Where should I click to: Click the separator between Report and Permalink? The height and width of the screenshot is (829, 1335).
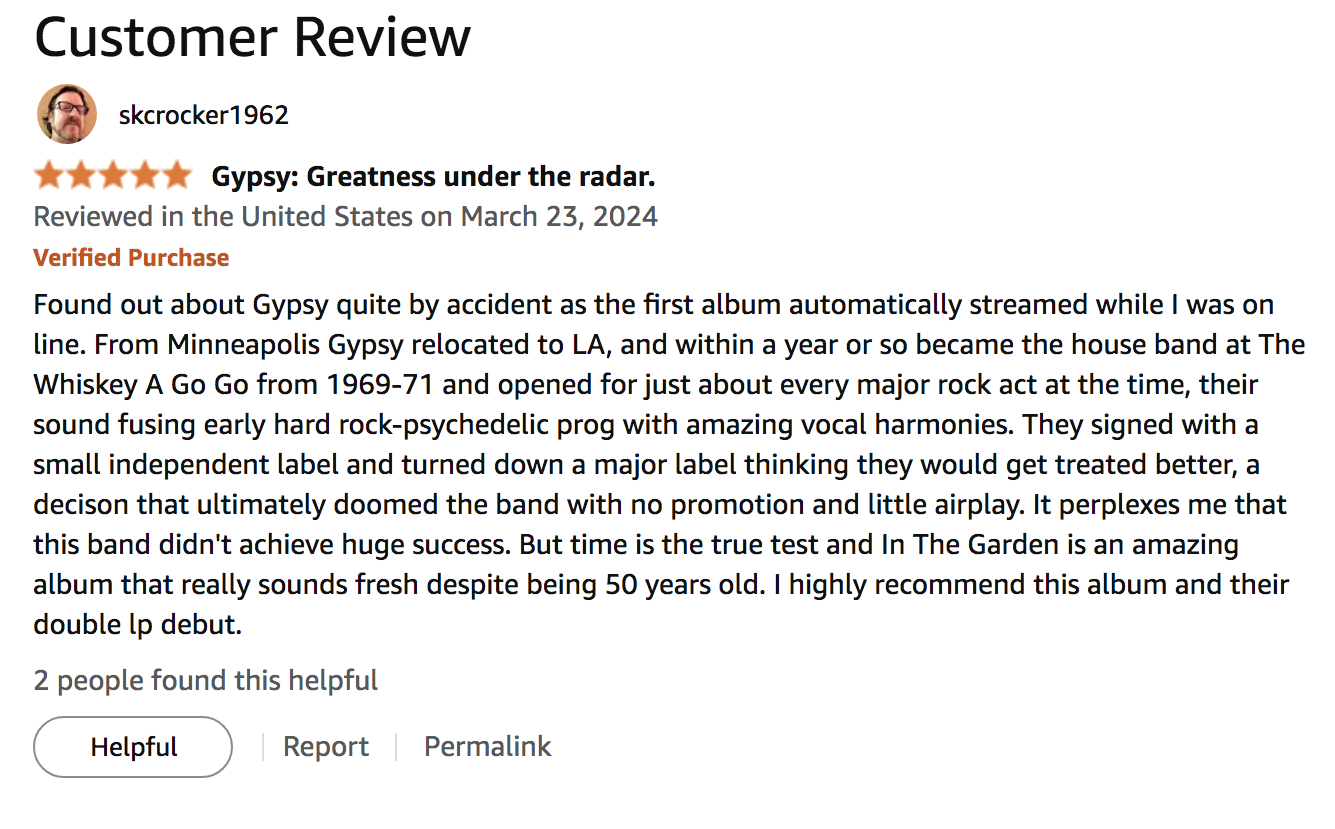point(397,746)
